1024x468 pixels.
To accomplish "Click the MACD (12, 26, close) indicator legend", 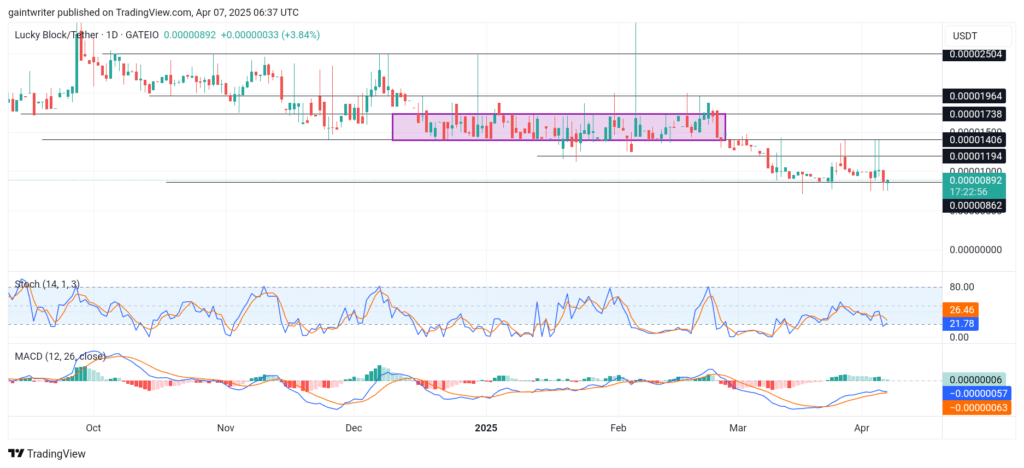I will [x=59, y=356].
